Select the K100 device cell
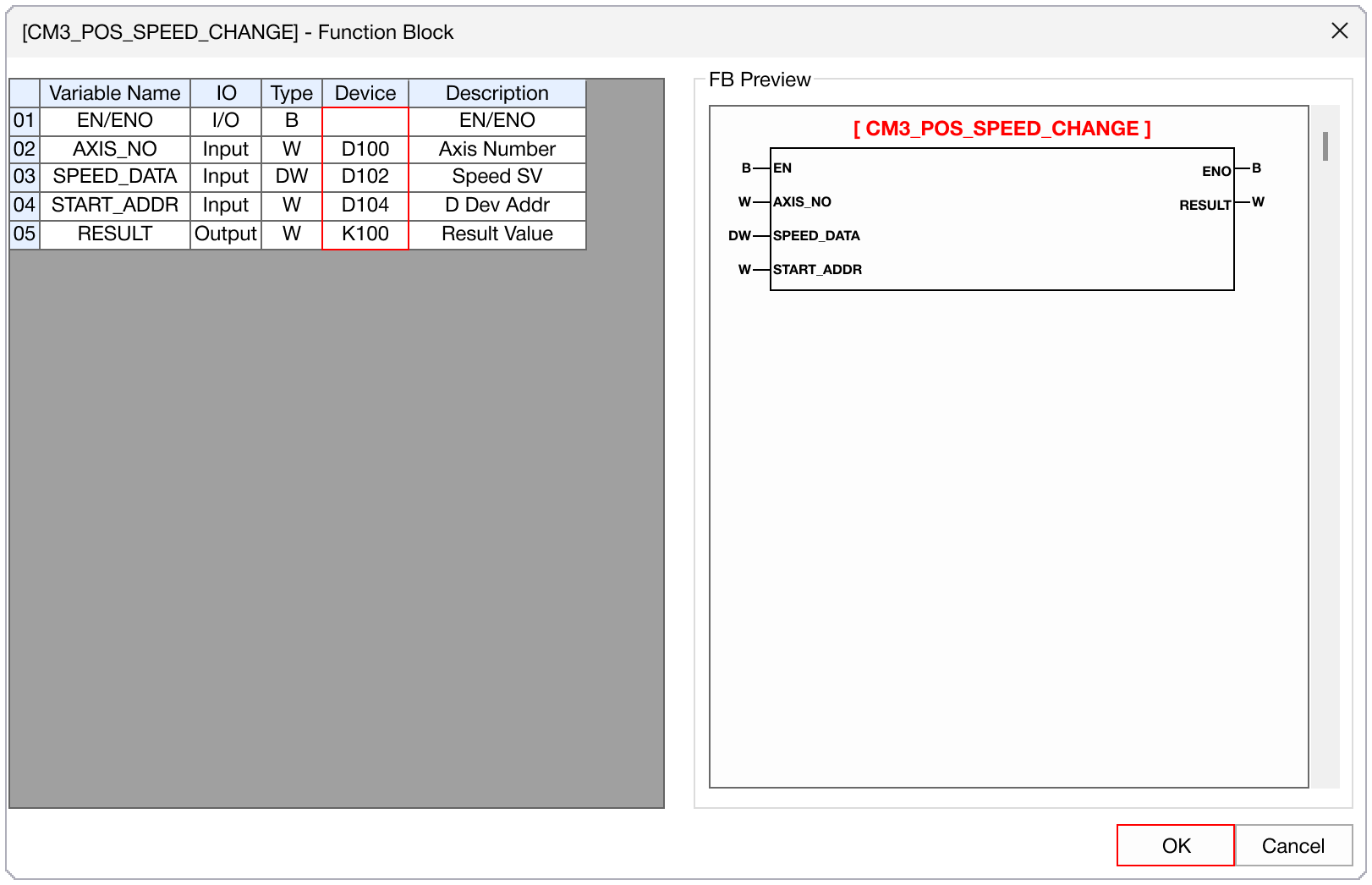The width and height of the screenshot is (1372, 885). click(x=365, y=234)
